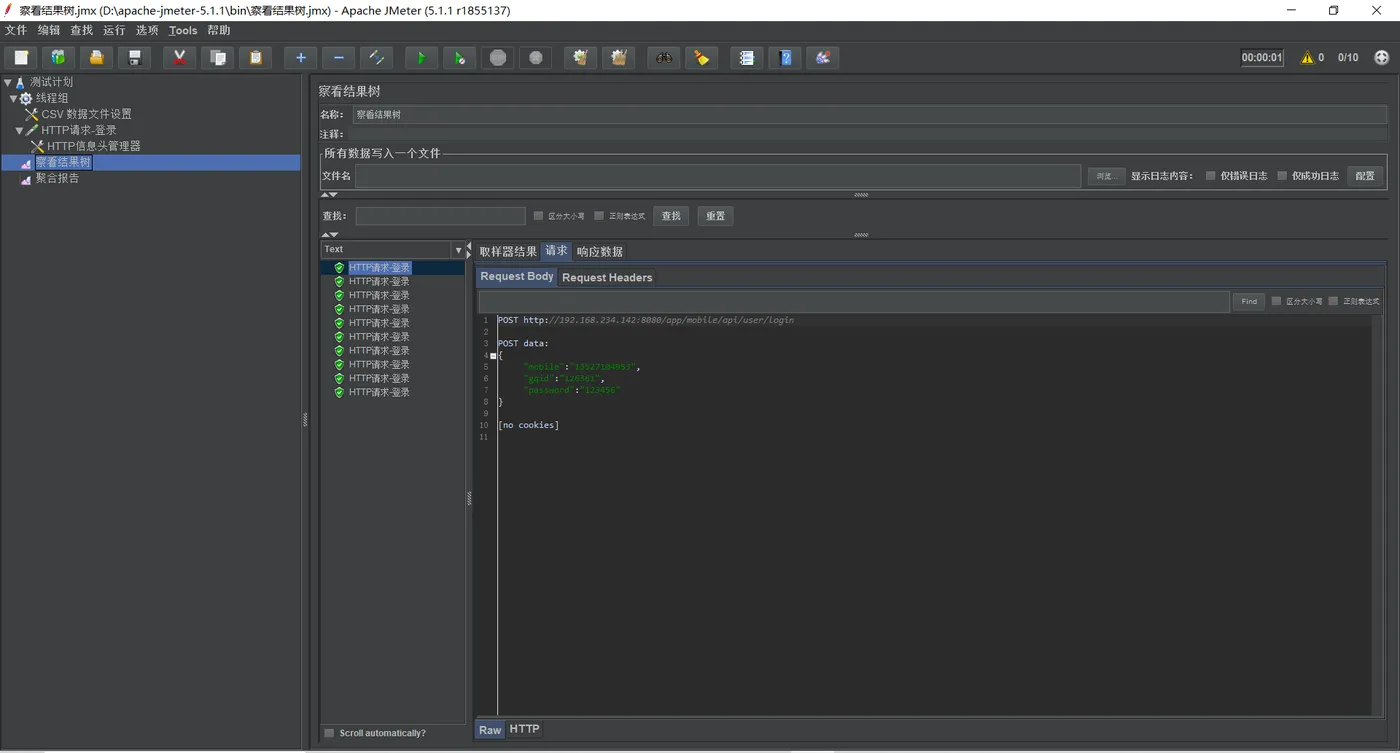Click the yellow warning triangle log indicator

pos(1307,58)
